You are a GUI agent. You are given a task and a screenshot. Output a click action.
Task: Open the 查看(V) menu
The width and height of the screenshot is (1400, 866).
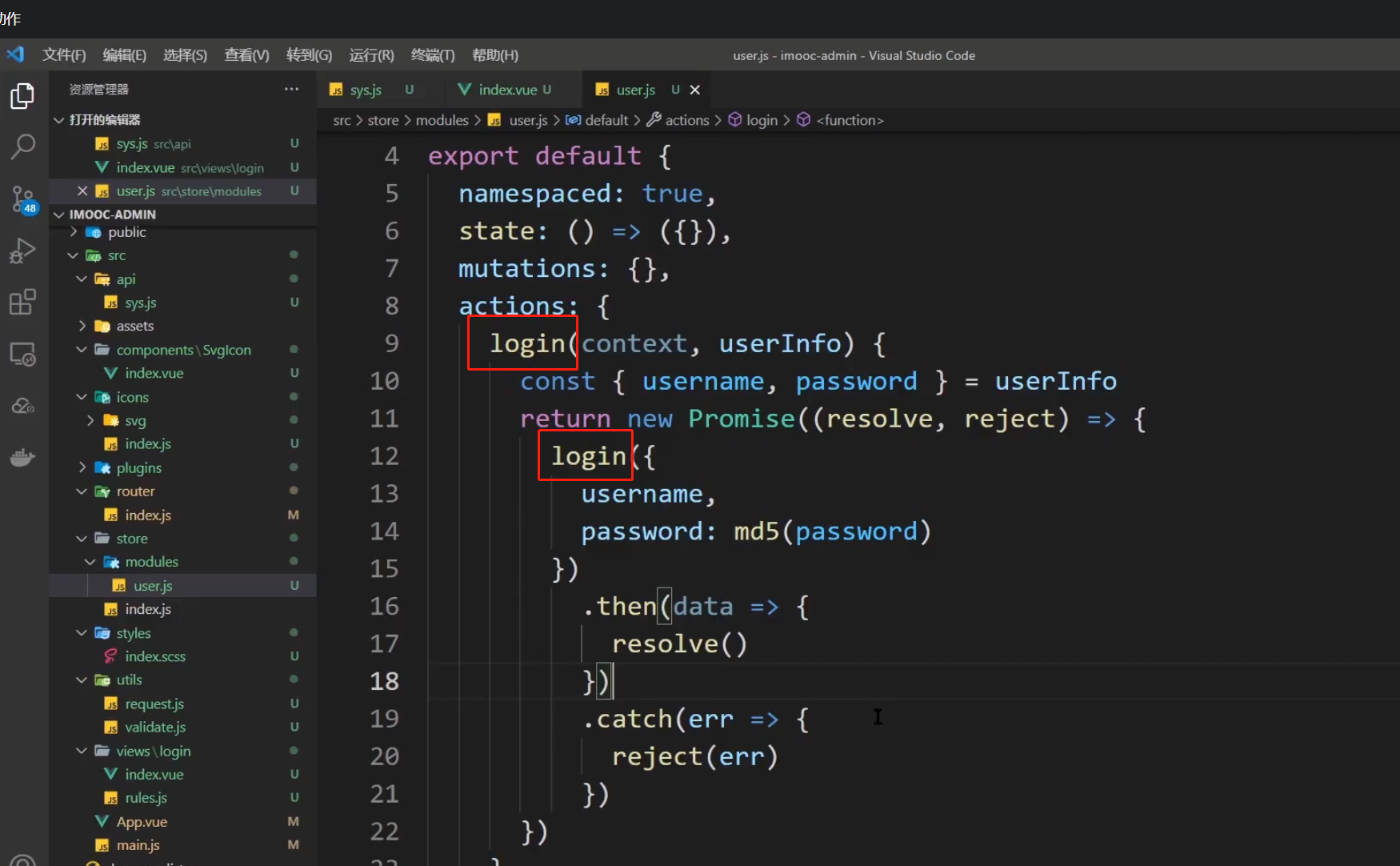click(246, 55)
